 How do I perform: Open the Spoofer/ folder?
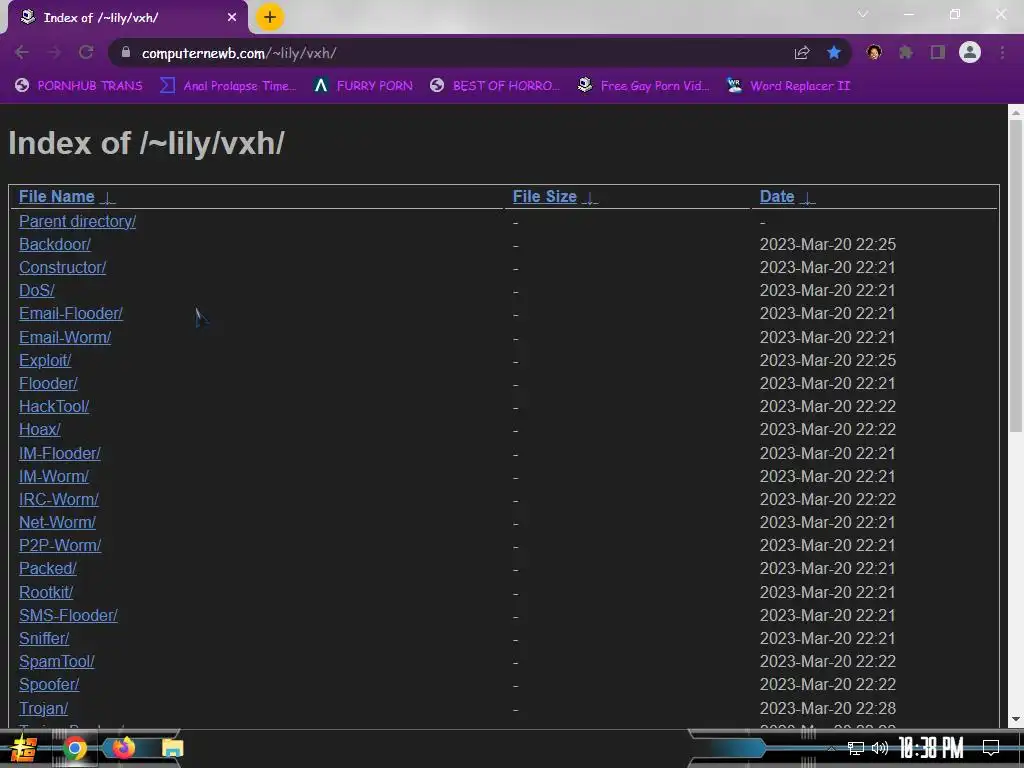pyautogui.click(x=50, y=684)
